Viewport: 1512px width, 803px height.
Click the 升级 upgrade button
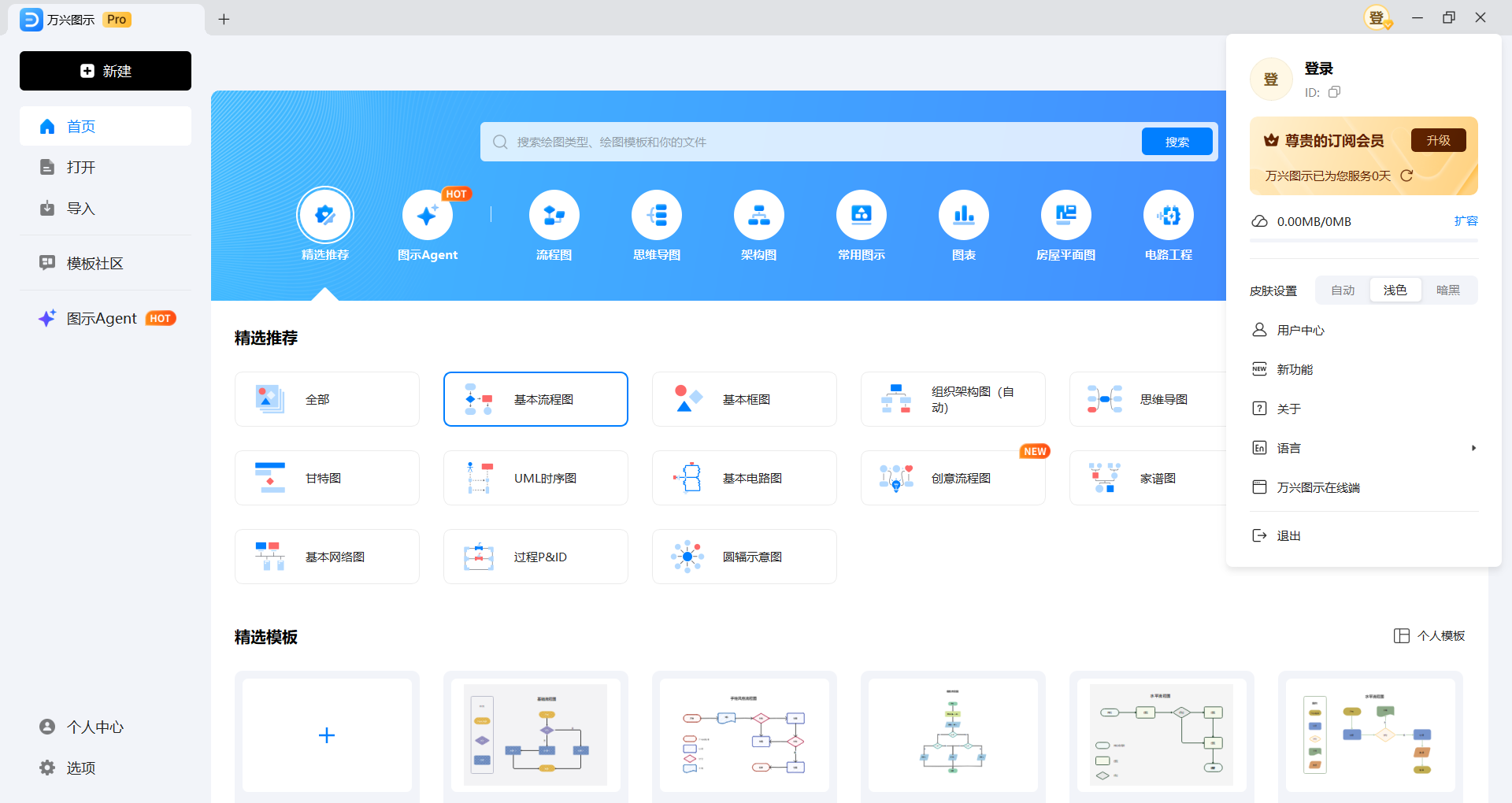click(1438, 139)
